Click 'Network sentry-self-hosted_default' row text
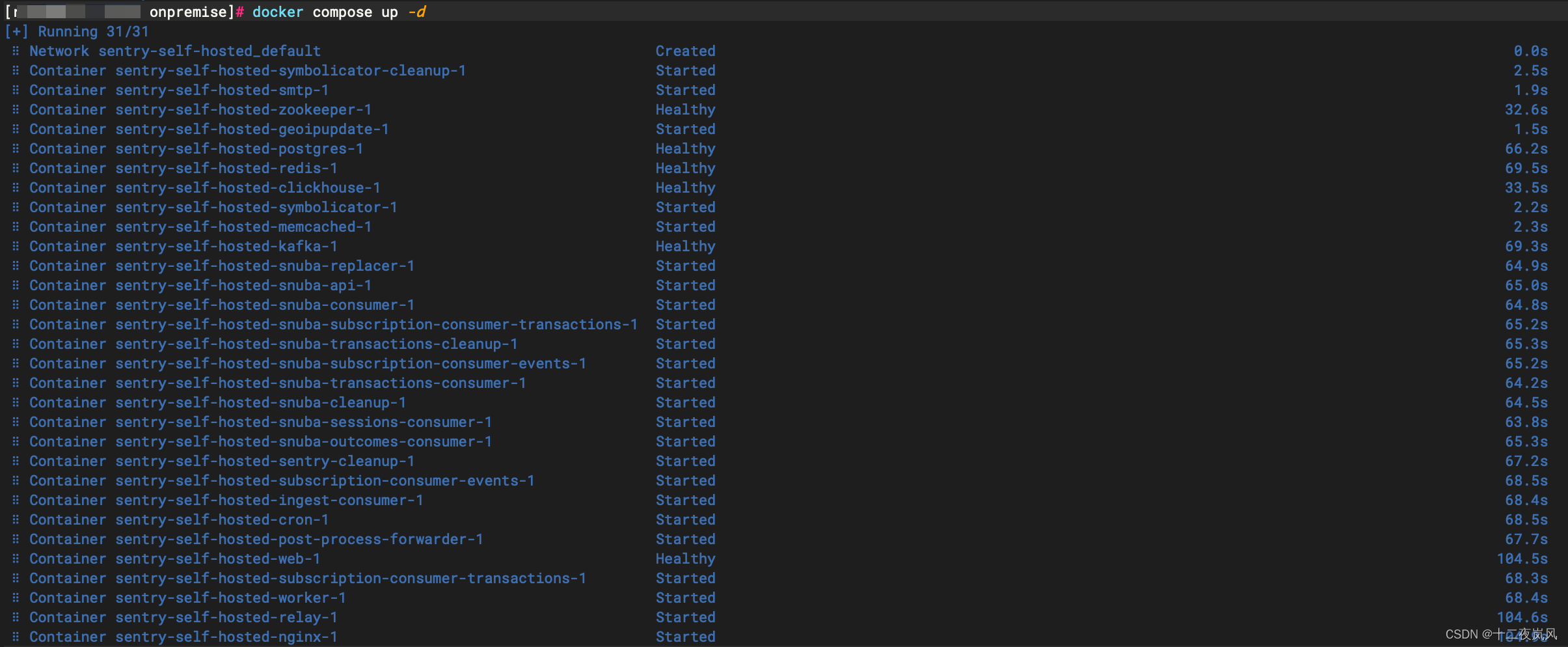Viewport: 1568px width, 647px height. click(x=175, y=51)
